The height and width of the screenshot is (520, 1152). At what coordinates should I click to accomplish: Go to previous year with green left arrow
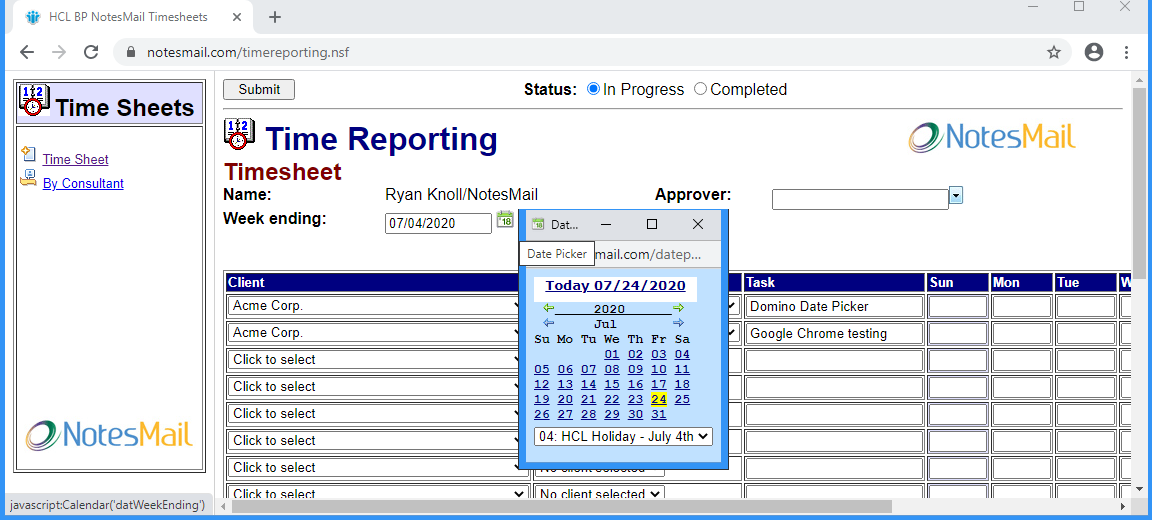click(548, 308)
